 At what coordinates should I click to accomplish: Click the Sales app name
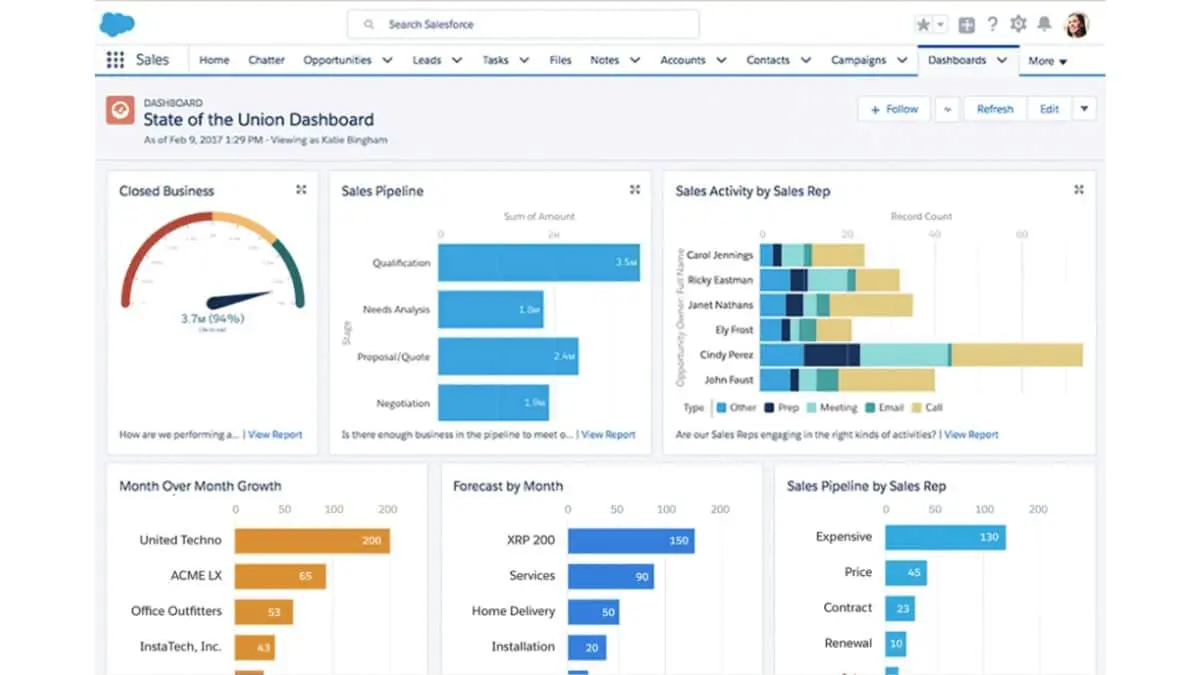tap(152, 60)
